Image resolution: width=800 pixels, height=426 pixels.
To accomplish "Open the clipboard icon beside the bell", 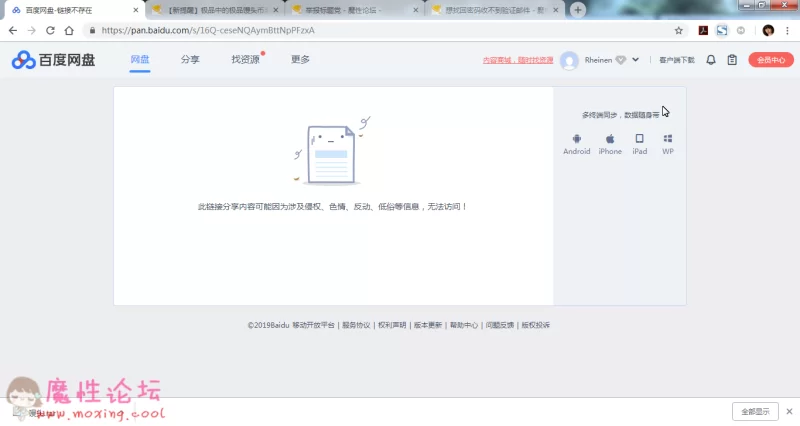I will pos(732,60).
